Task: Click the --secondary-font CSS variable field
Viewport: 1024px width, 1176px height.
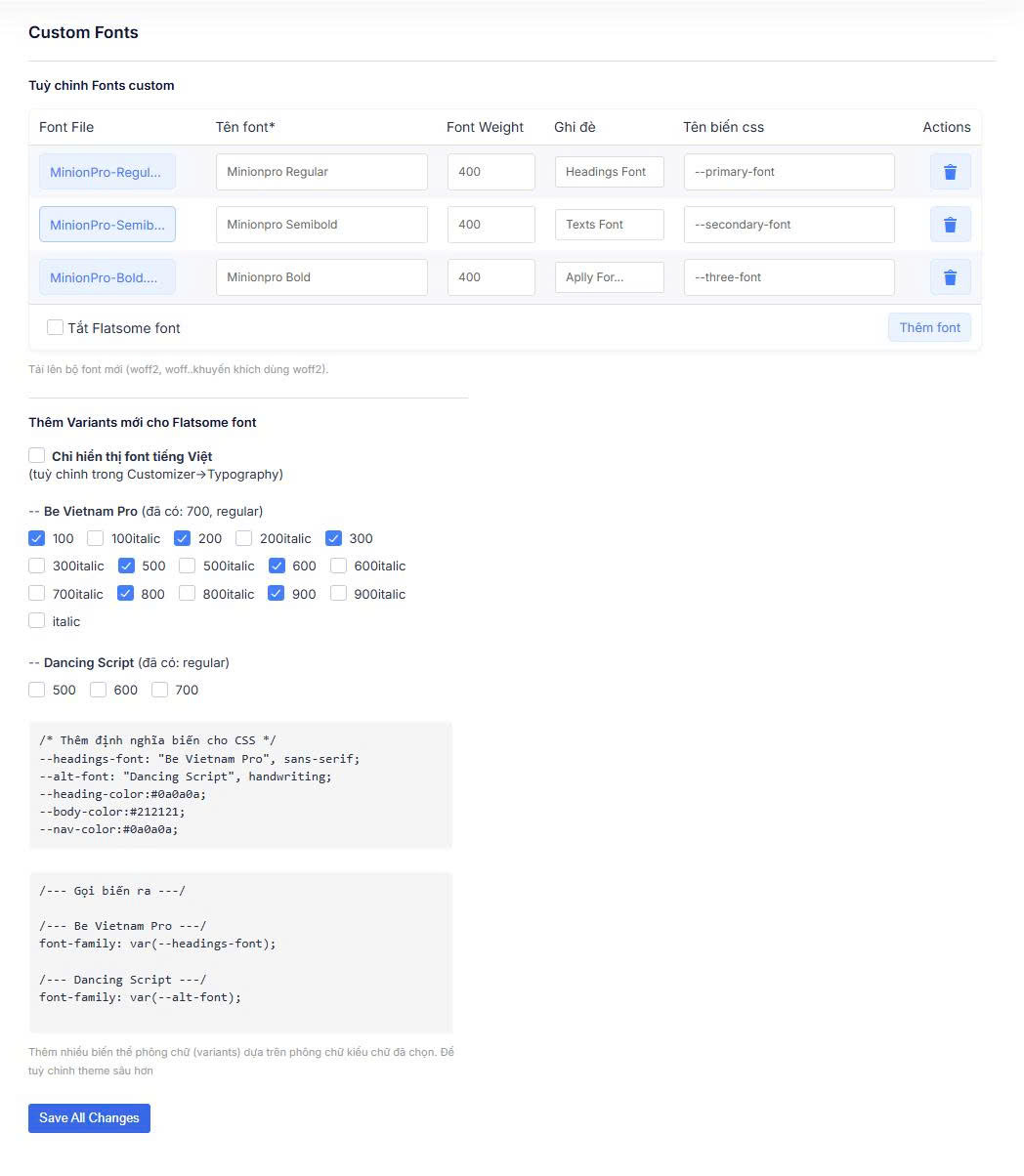Action: click(789, 225)
